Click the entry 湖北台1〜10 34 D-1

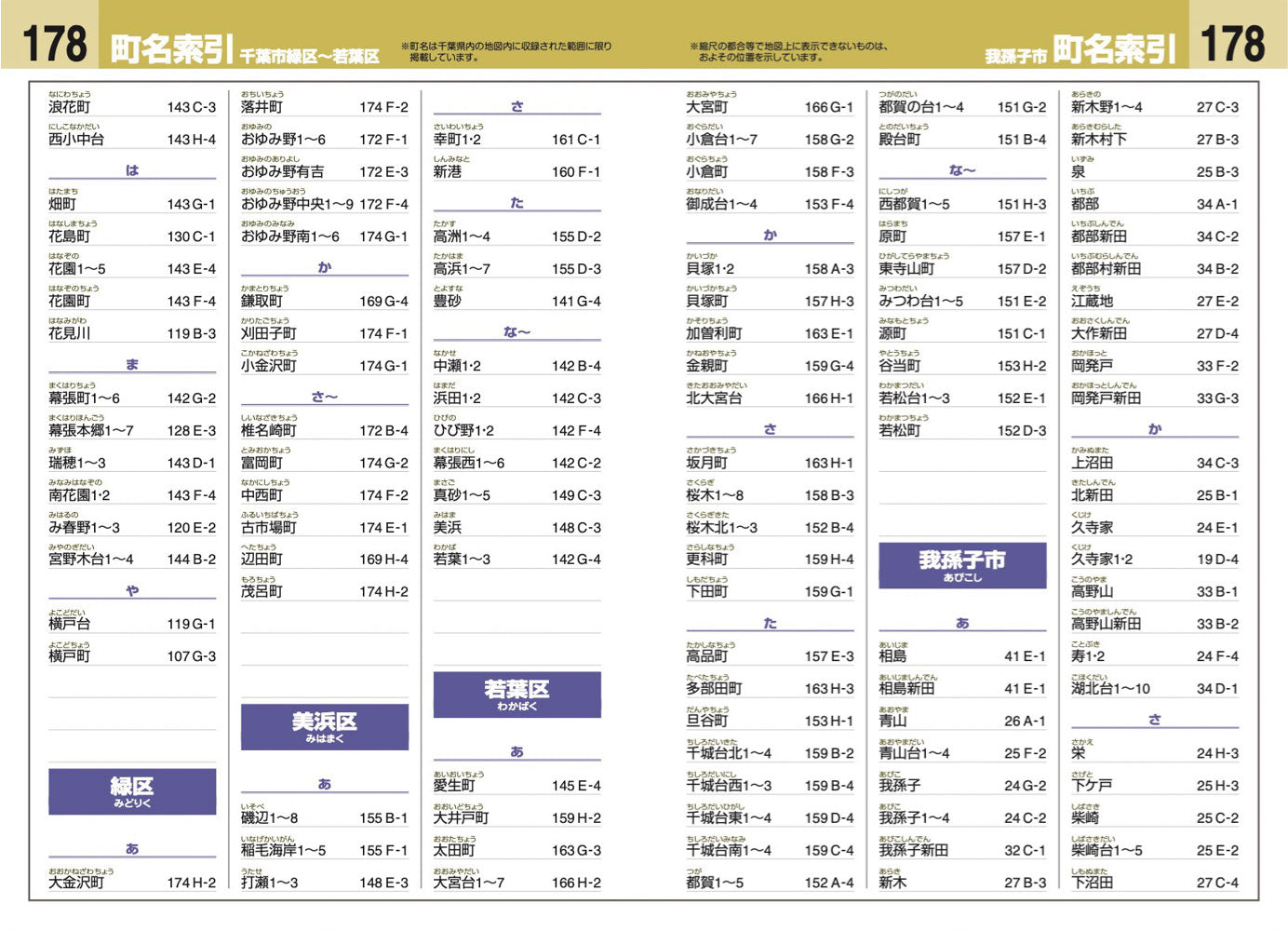(1154, 687)
